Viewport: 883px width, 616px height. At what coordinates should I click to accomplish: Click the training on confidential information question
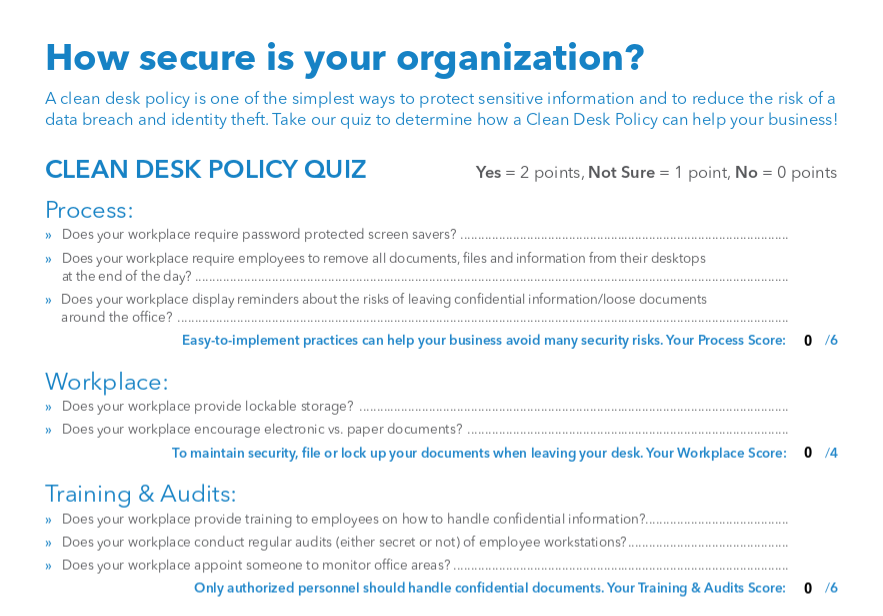[353, 519]
